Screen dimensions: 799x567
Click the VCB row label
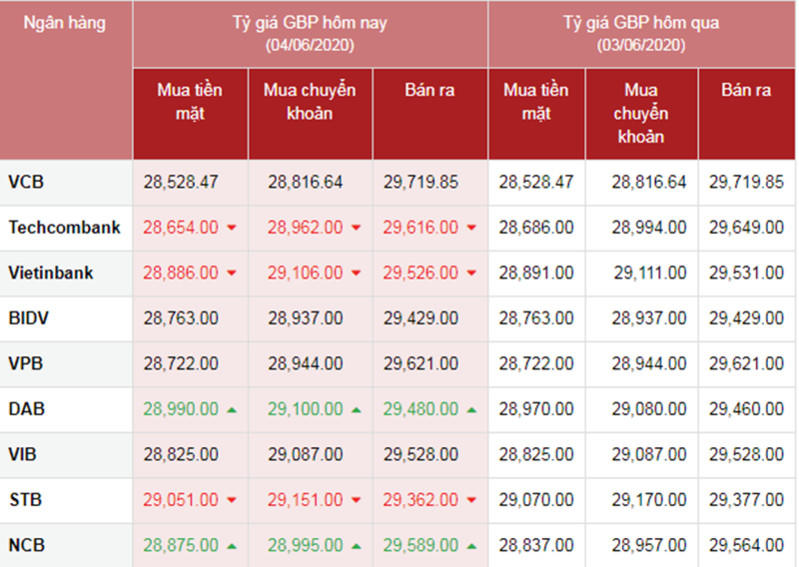tap(26, 182)
